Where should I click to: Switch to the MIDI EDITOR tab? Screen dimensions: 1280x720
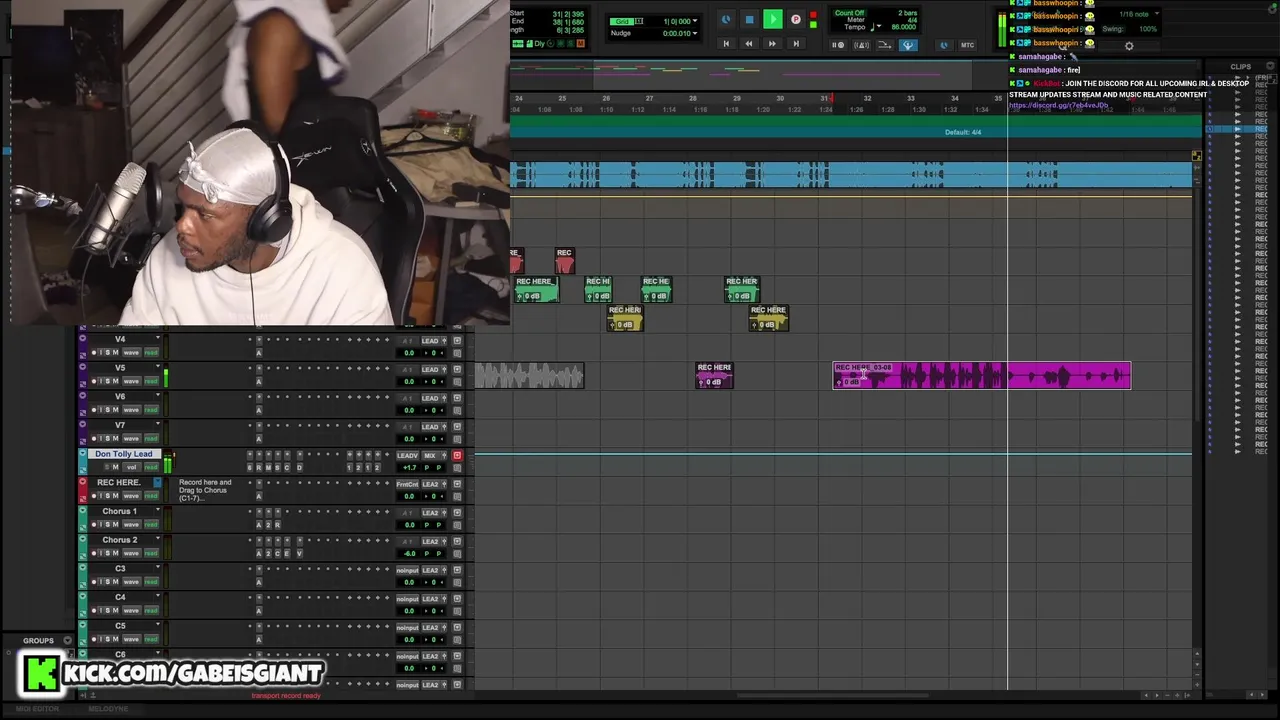[38, 709]
